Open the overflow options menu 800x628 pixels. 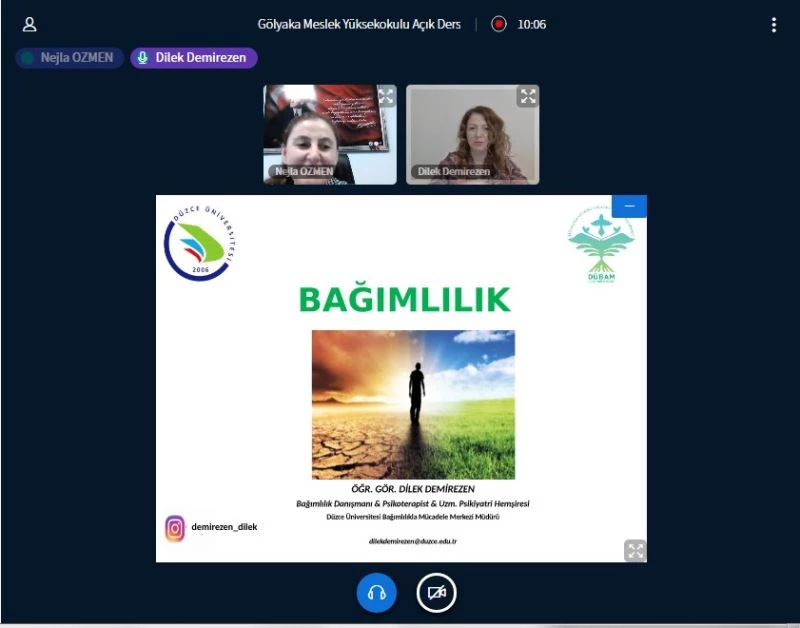point(774,23)
